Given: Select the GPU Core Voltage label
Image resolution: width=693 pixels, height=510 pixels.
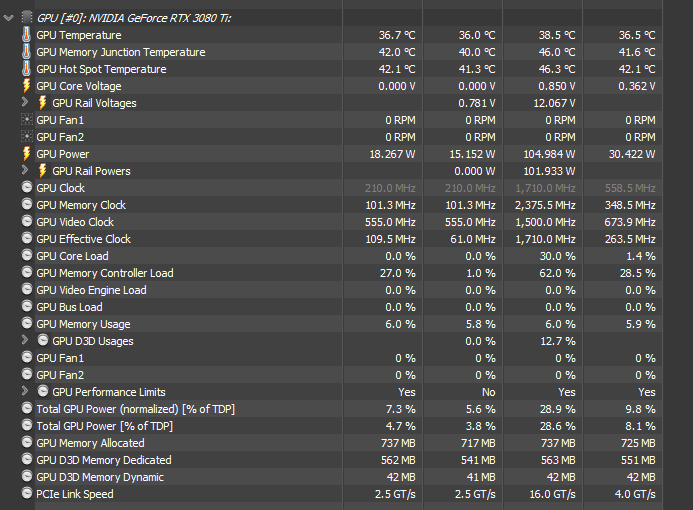Looking at the screenshot, I should [79, 86].
